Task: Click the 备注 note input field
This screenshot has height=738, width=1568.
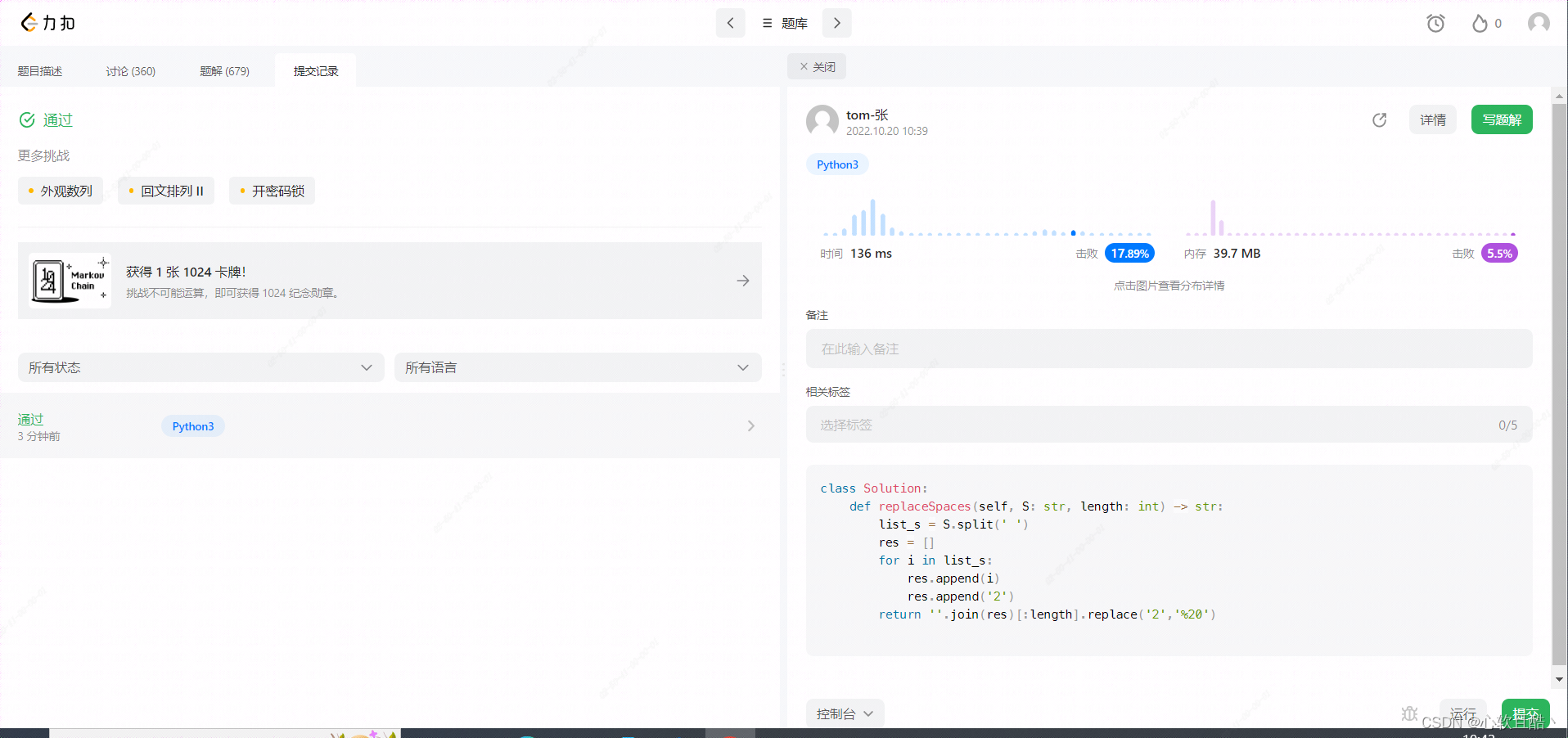Action: (1168, 349)
